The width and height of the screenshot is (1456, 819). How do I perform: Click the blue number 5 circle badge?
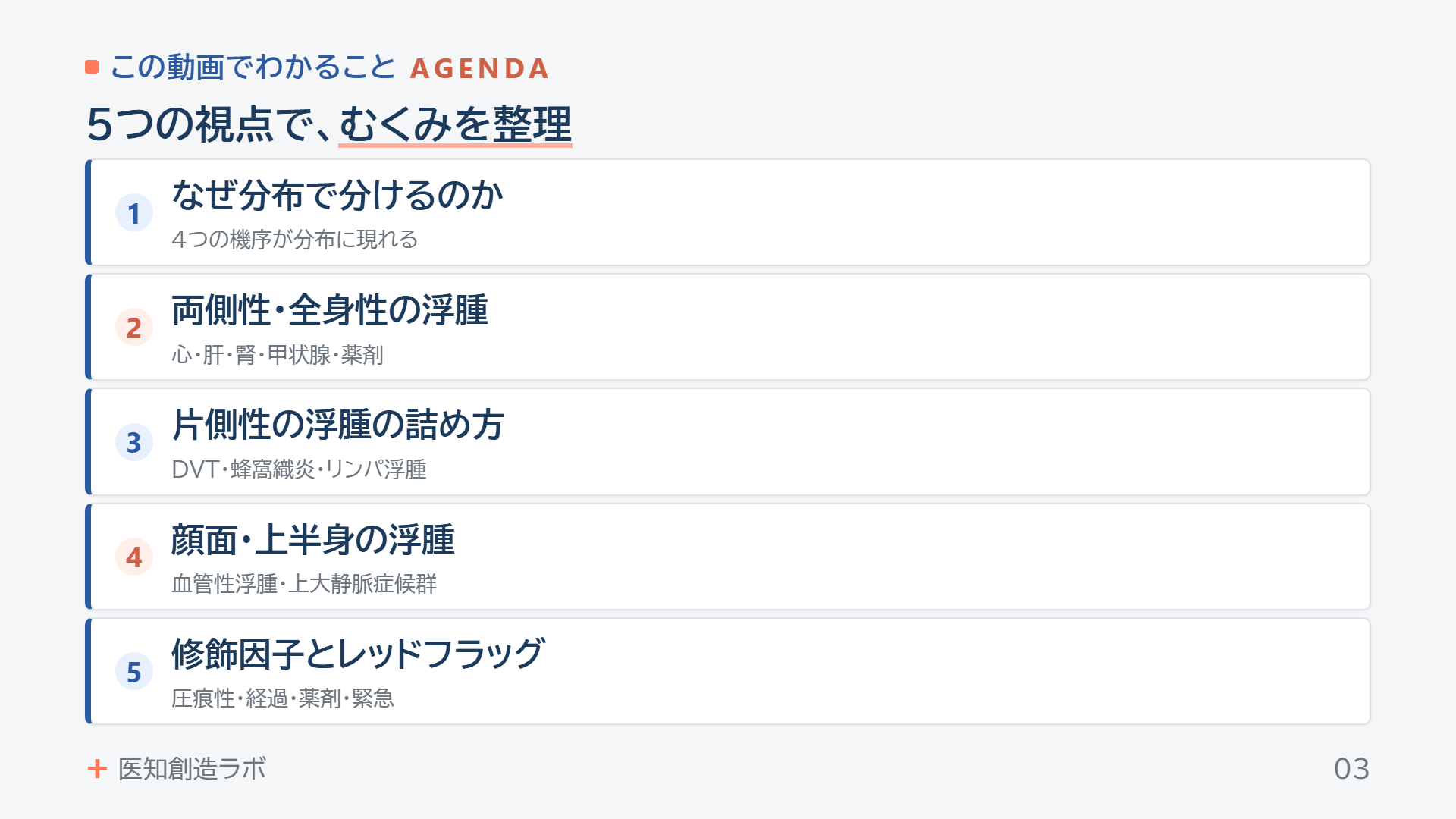pyautogui.click(x=134, y=672)
